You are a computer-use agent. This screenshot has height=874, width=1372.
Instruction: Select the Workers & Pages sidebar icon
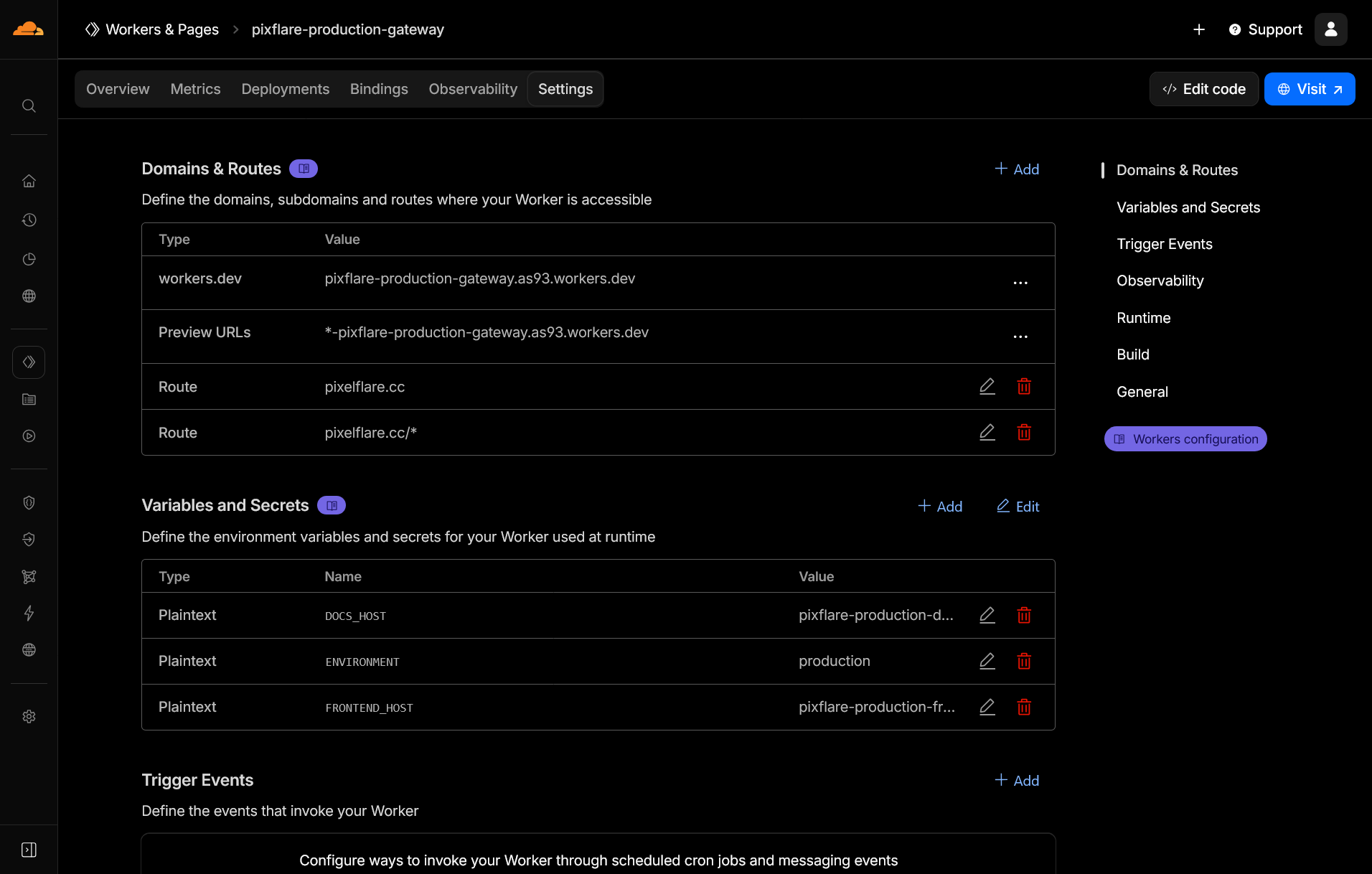(29, 362)
